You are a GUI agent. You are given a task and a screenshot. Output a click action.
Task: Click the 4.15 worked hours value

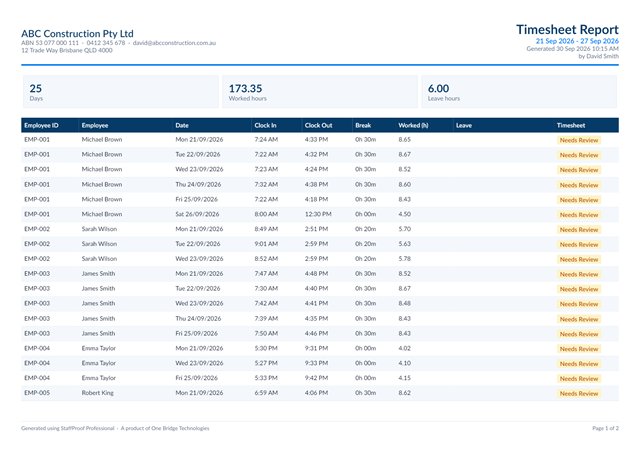(x=404, y=378)
